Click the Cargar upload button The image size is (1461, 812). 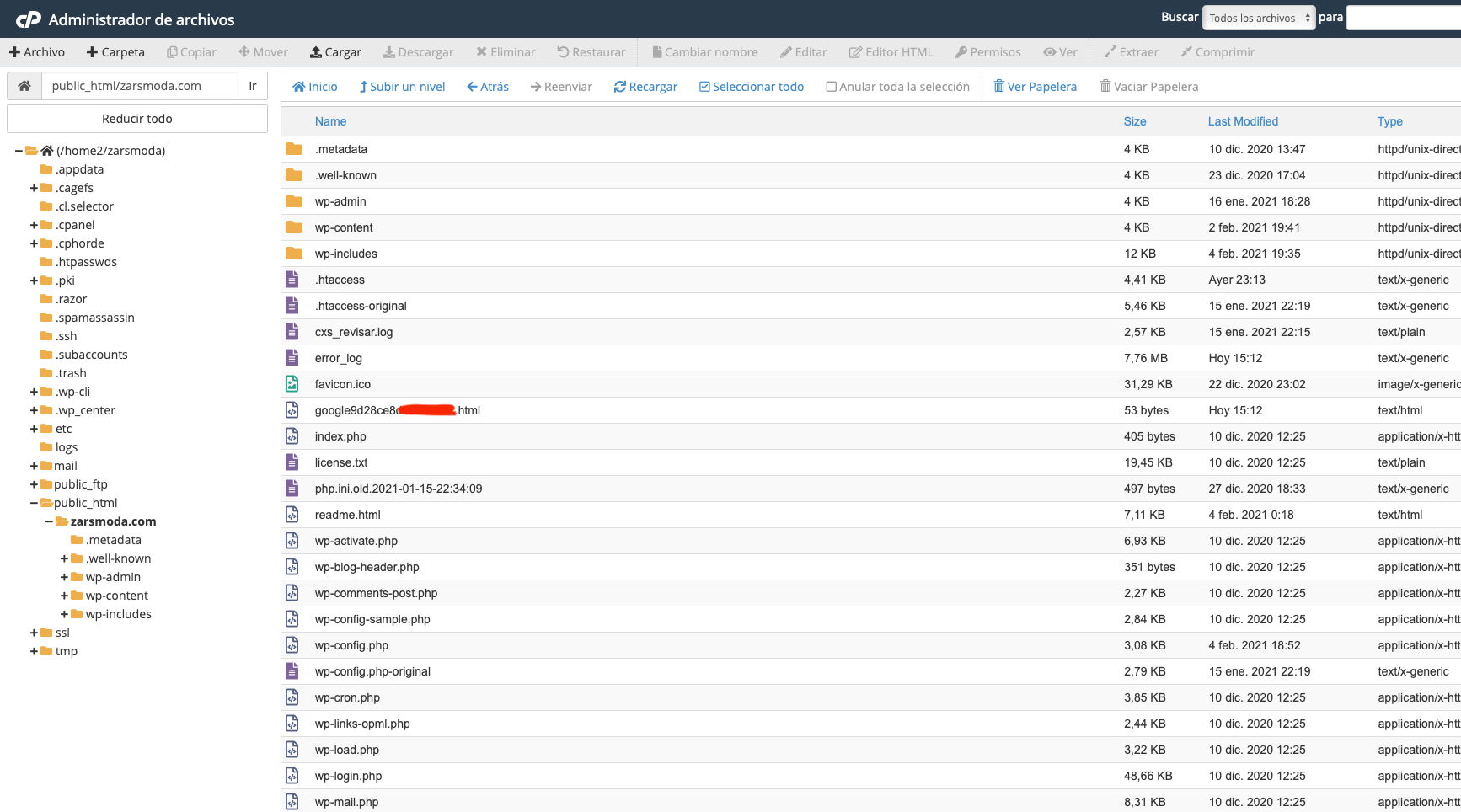[x=335, y=52]
